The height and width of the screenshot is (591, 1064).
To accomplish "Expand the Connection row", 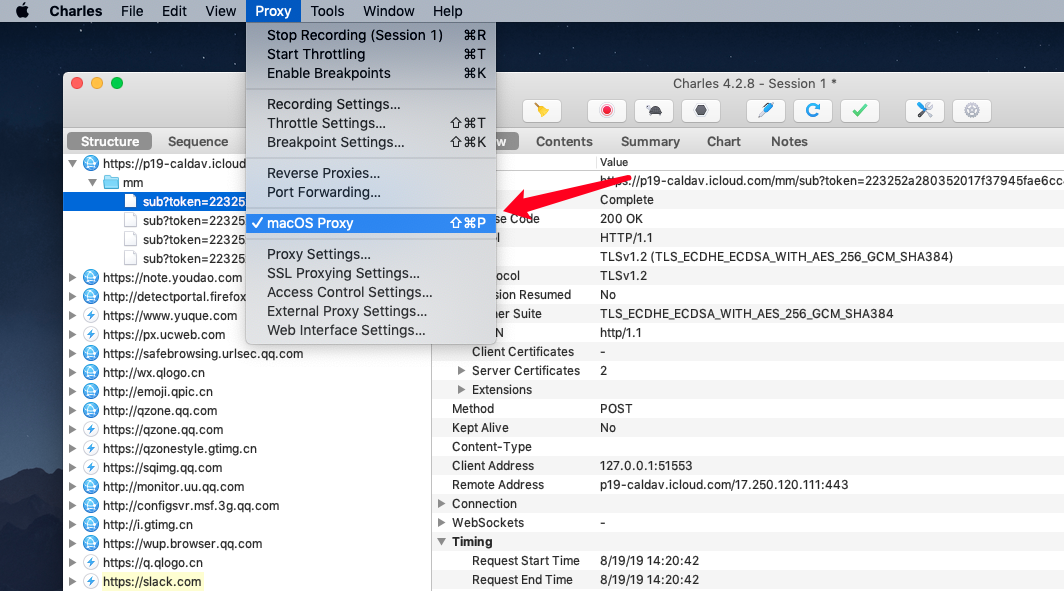I will point(442,503).
